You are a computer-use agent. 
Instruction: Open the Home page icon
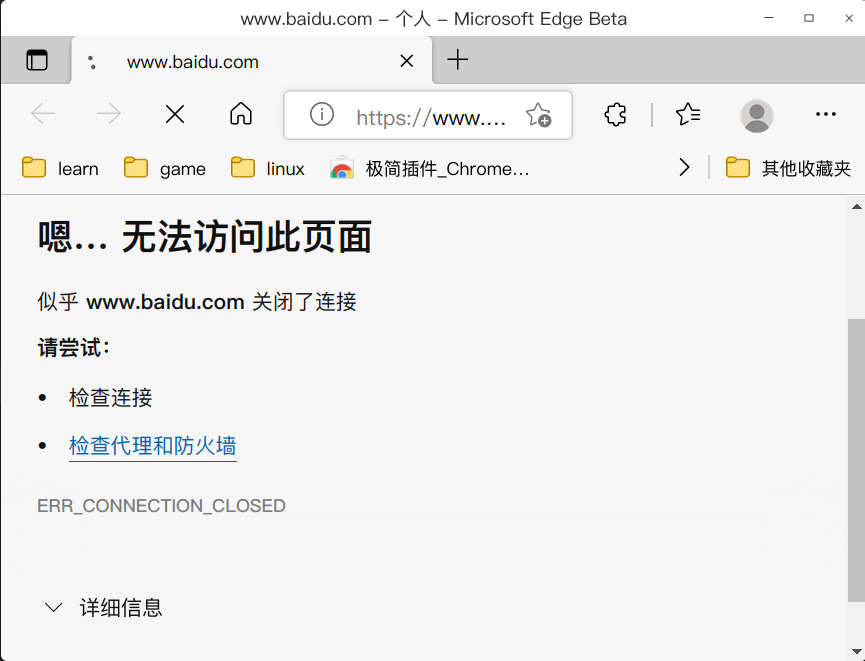tap(240, 114)
